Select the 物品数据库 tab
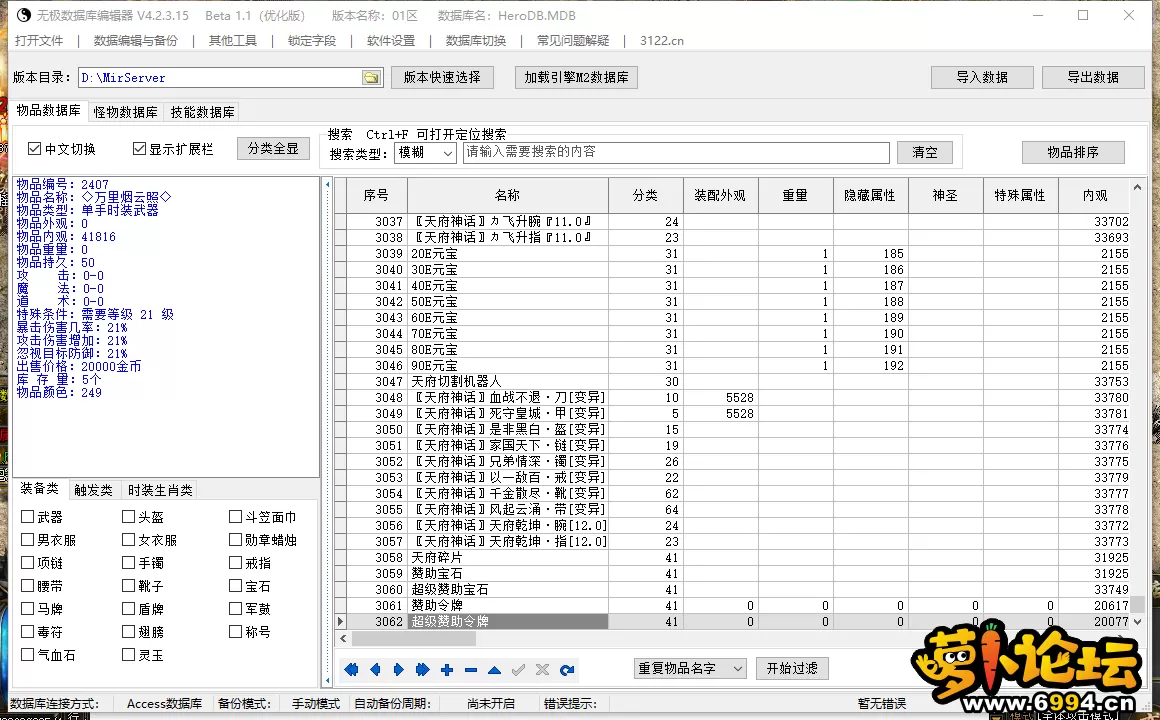Screen dimensions: 1160x720 coord(48,110)
